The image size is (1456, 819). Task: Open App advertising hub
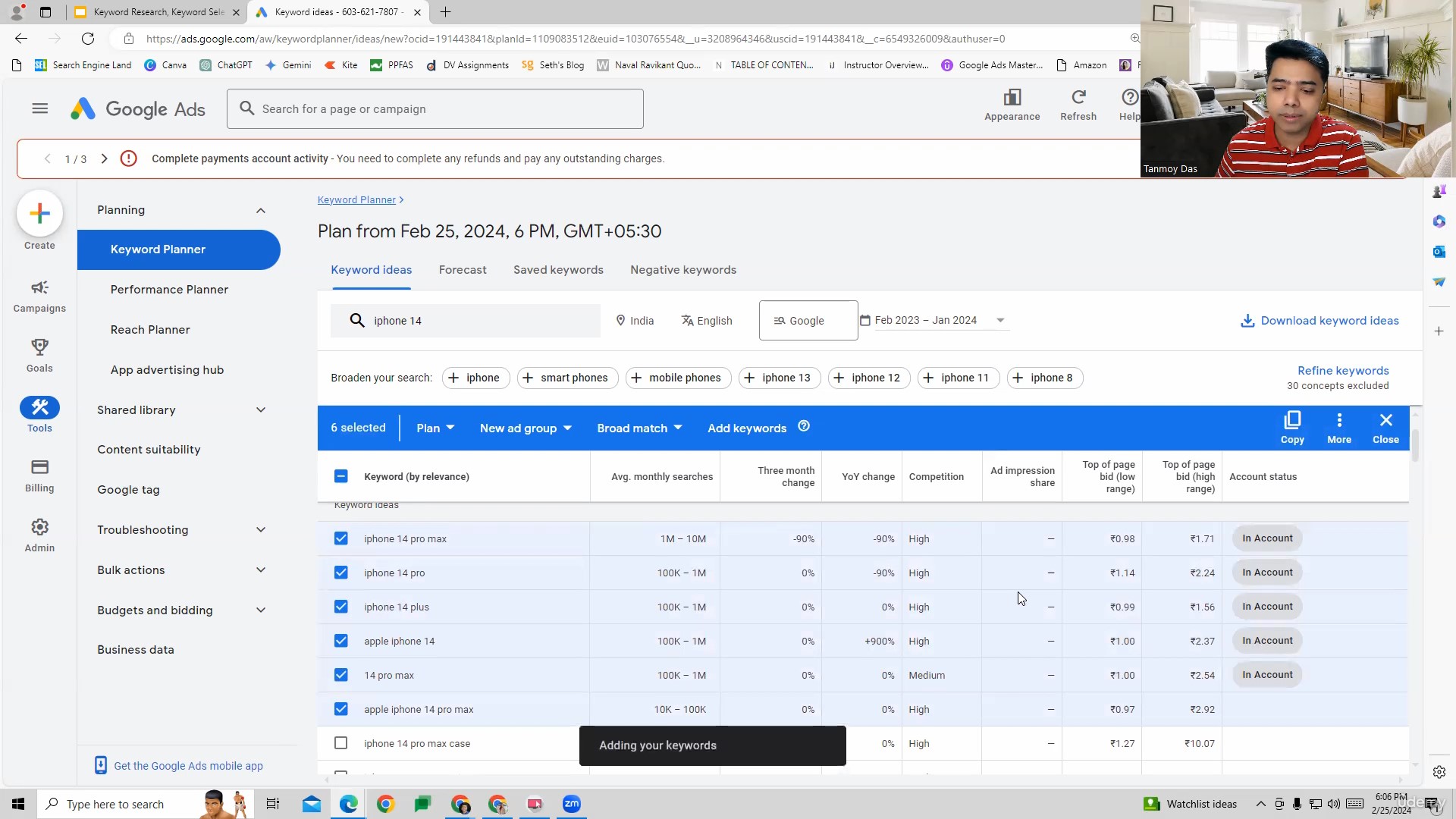[167, 370]
